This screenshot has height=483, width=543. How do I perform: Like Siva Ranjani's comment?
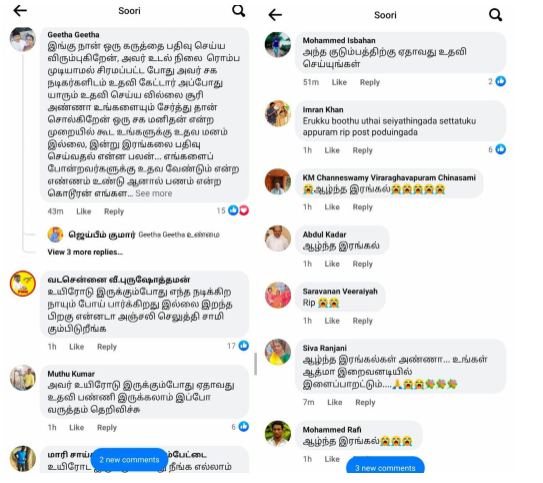335,402
